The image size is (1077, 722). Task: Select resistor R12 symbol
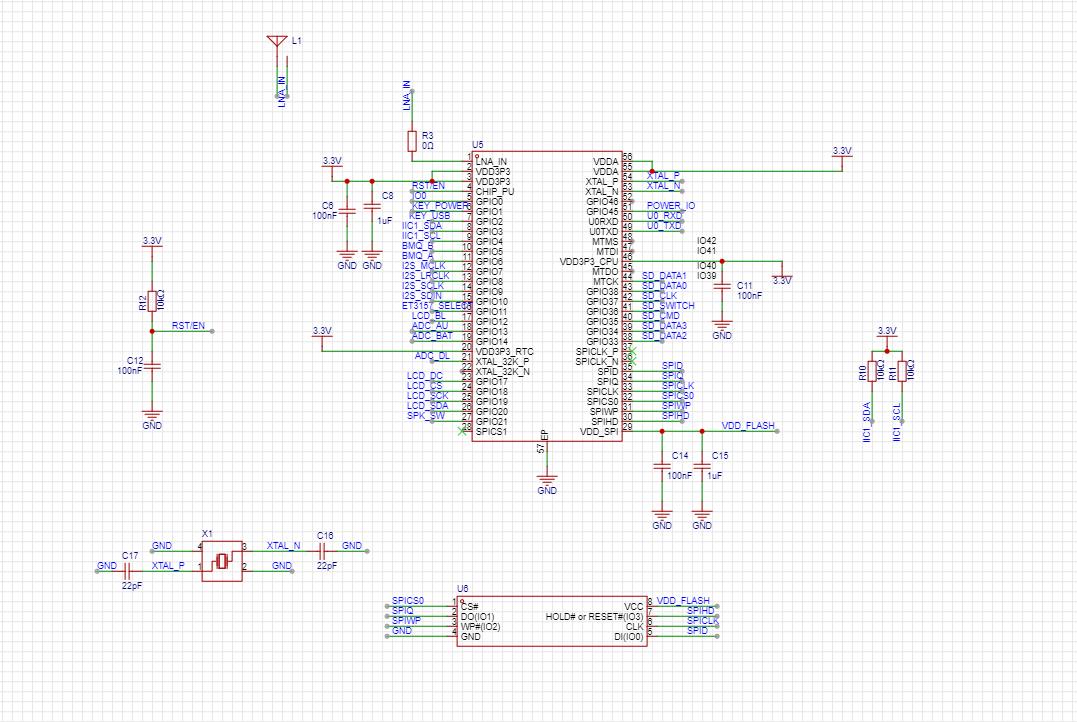point(152,300)
